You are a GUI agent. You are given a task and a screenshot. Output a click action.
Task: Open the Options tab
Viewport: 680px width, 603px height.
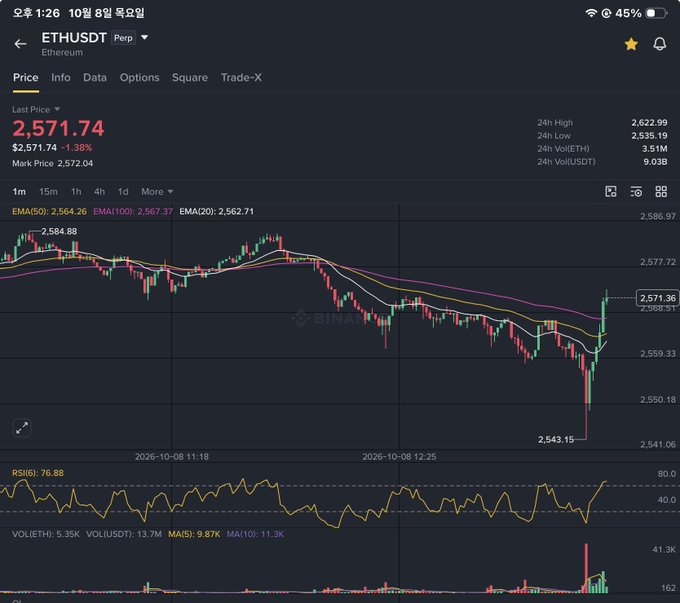(140, 78)
